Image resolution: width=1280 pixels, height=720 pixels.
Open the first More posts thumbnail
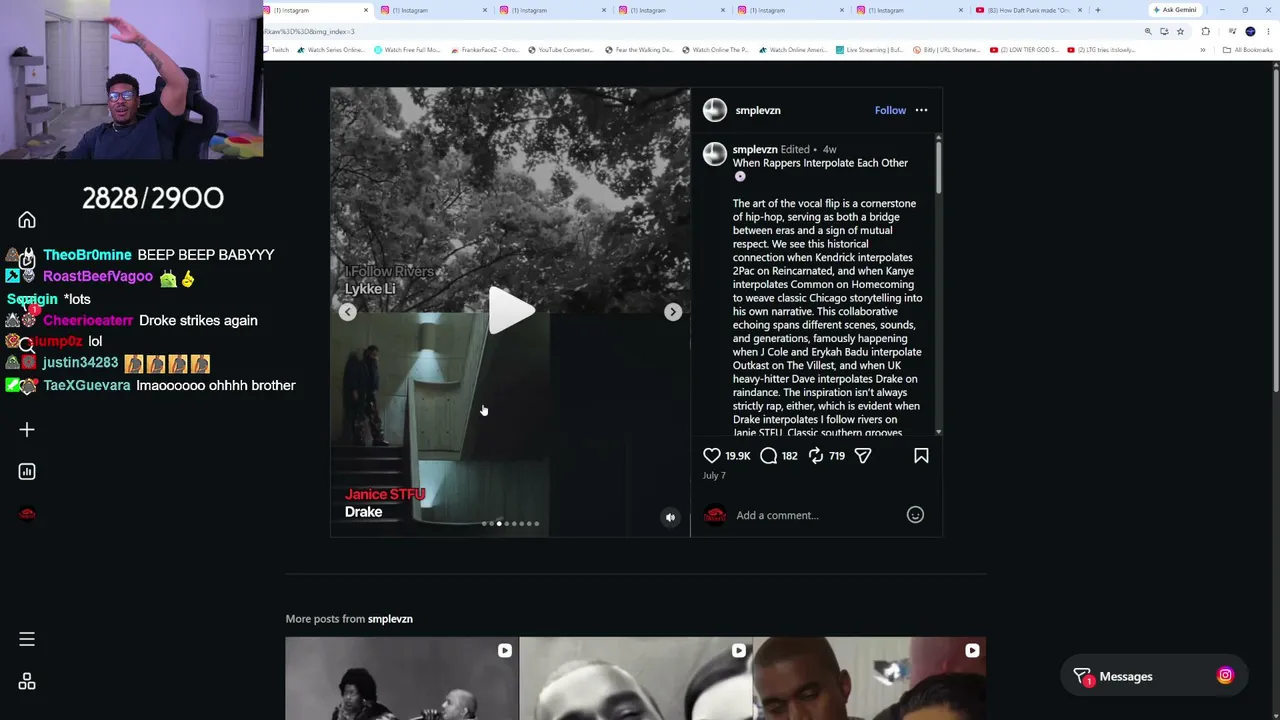(x=402, y=678)
